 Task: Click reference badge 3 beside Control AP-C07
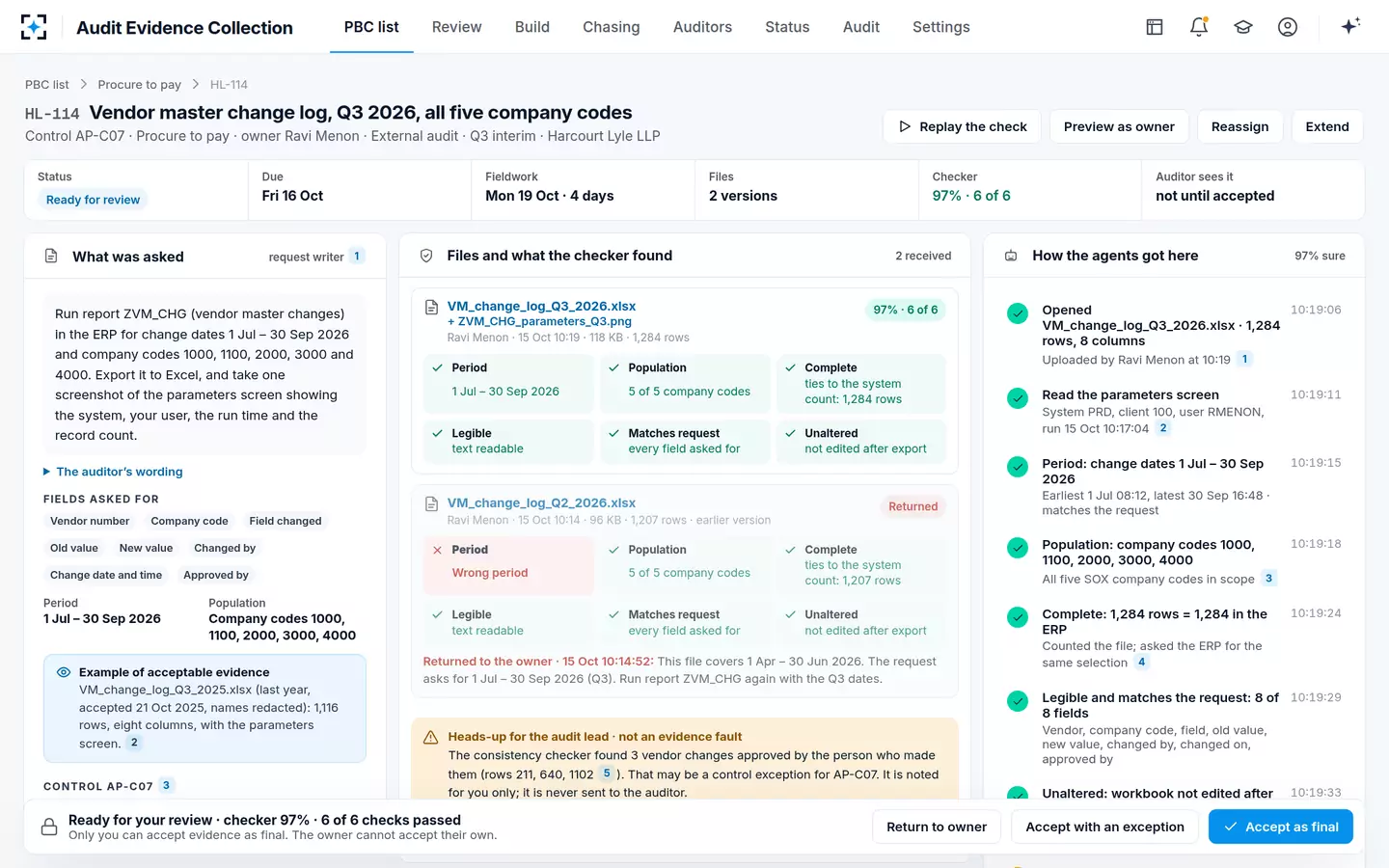(166, 785)
